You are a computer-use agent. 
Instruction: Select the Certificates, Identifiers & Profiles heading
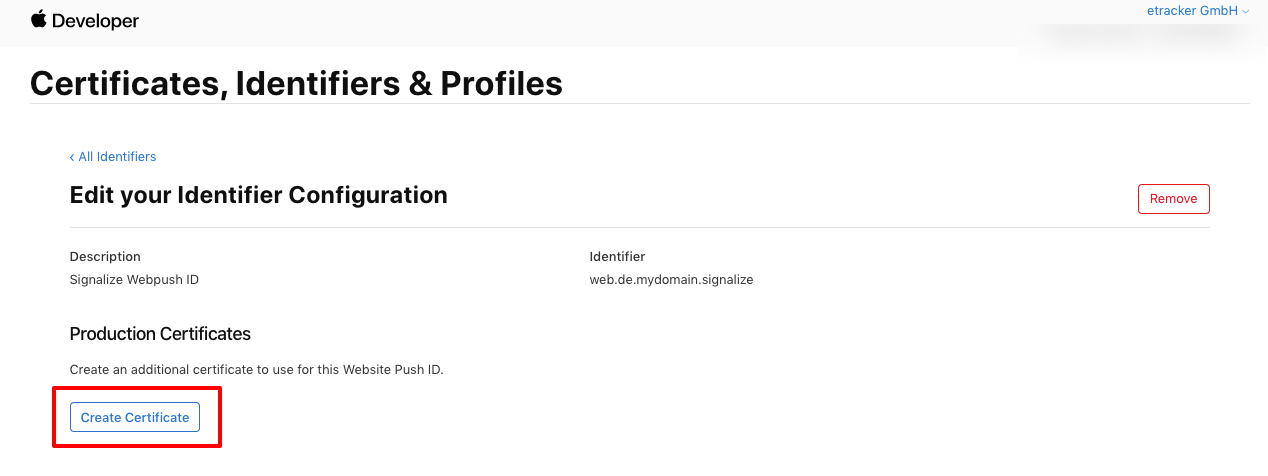click(296, 83)
